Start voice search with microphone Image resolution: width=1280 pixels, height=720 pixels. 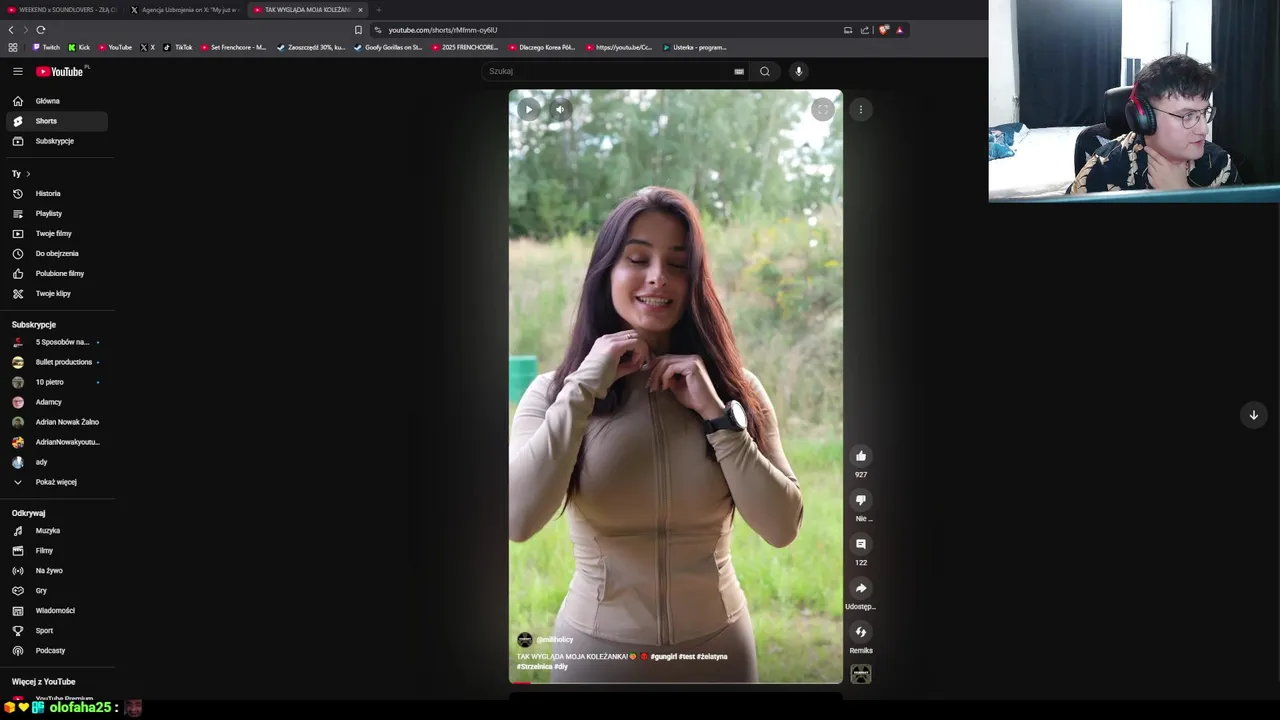[x=798, y=71]
